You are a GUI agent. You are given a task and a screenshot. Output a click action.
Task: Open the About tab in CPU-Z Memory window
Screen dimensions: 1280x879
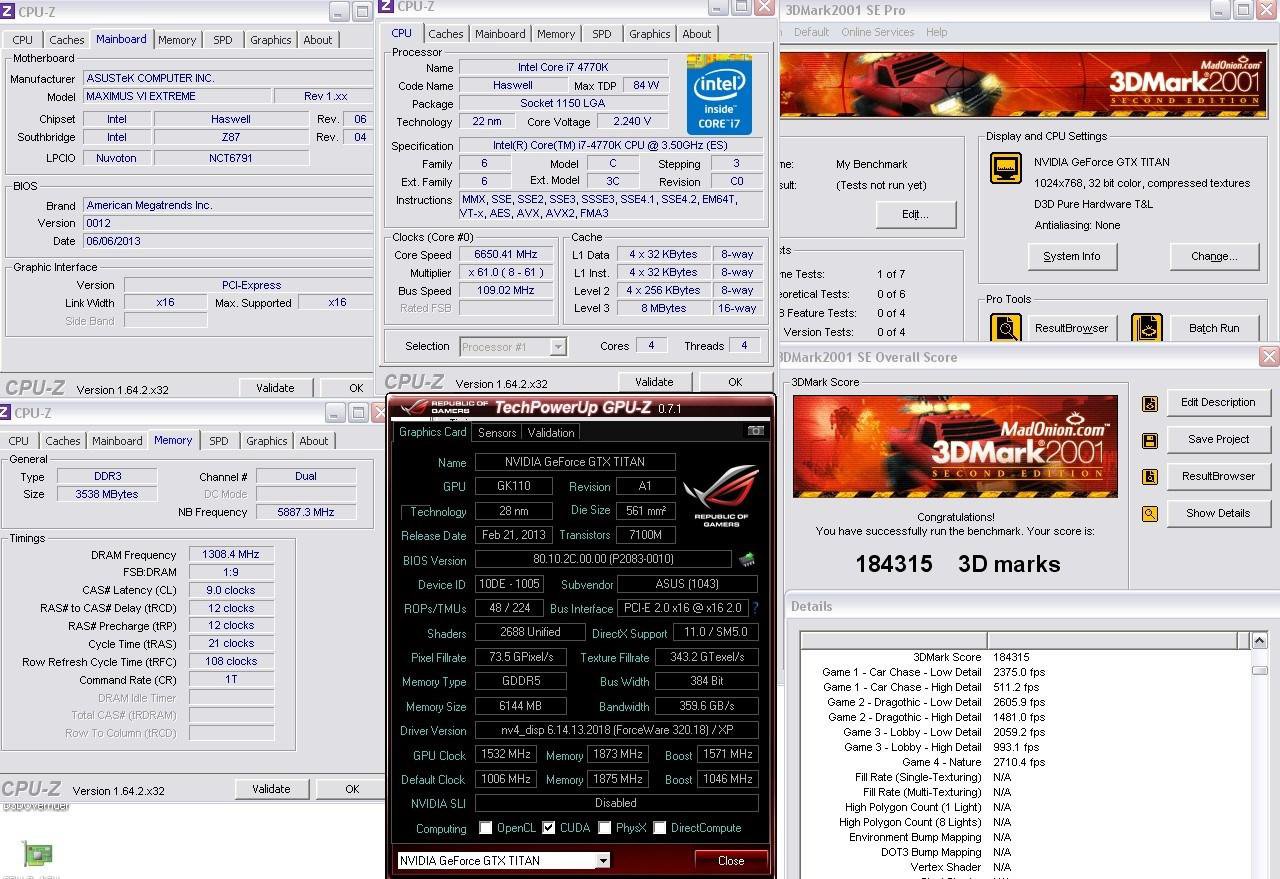point(314,441)
